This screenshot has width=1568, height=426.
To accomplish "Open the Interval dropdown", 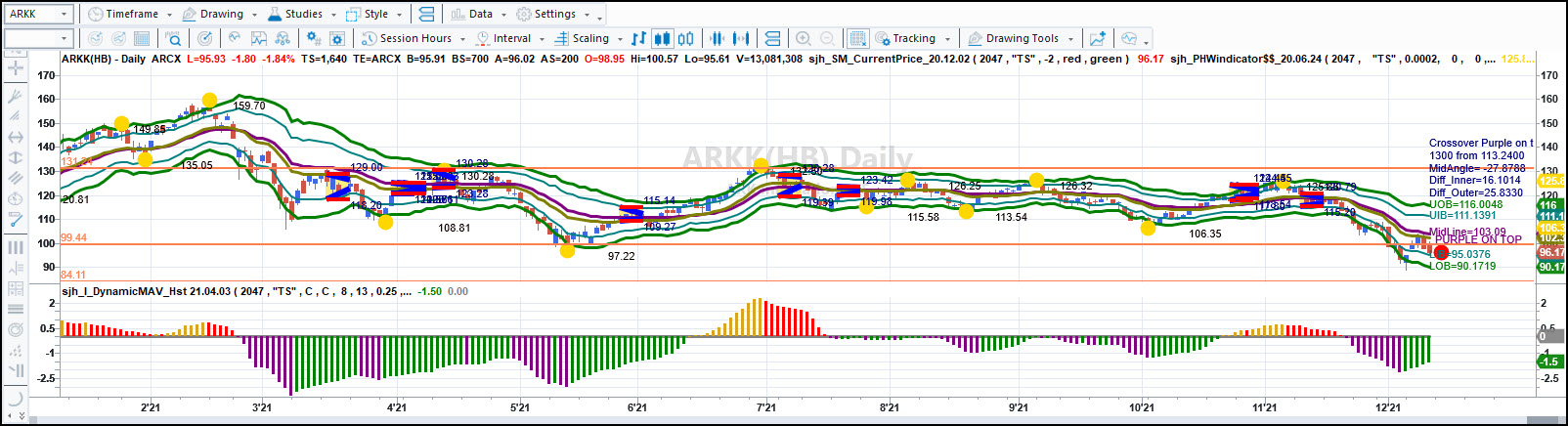I will [x=510, y=38].
